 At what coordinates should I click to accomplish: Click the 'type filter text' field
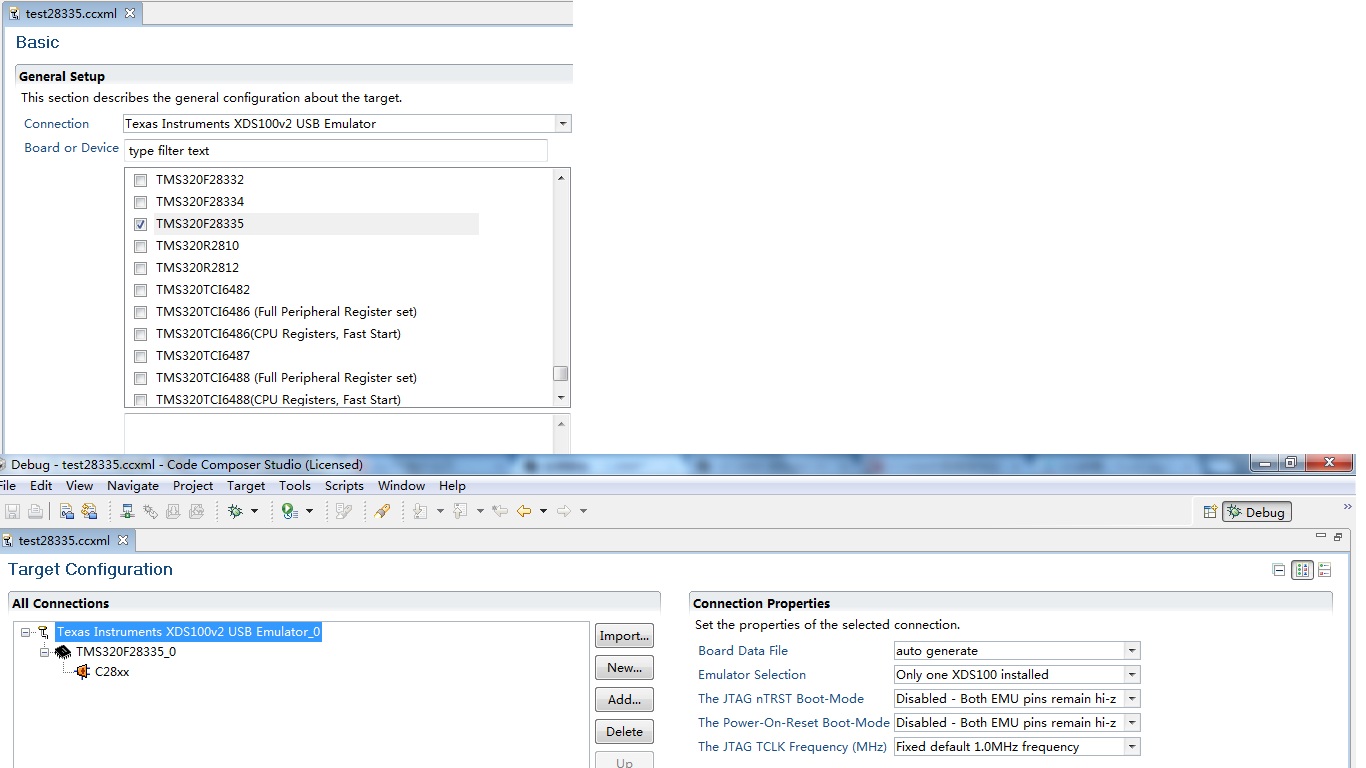click(x=336, y=151)
